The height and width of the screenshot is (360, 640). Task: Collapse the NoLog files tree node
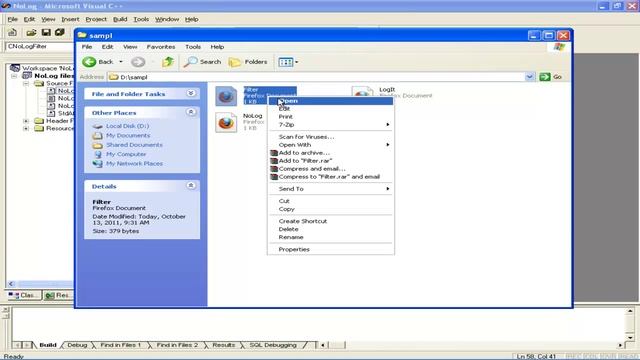14,76
